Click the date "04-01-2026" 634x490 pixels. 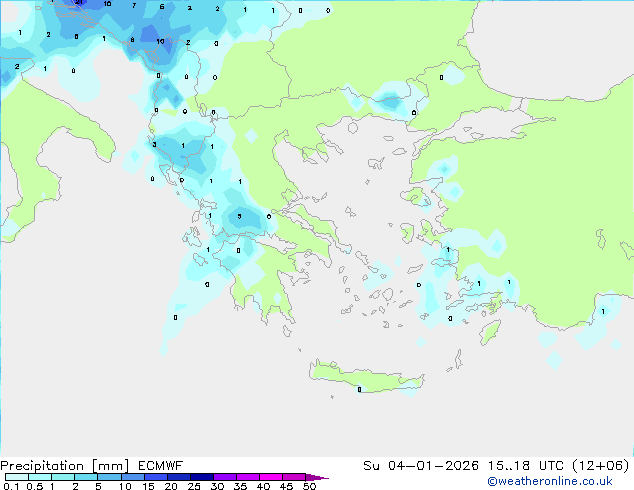[x=433, y=466]
